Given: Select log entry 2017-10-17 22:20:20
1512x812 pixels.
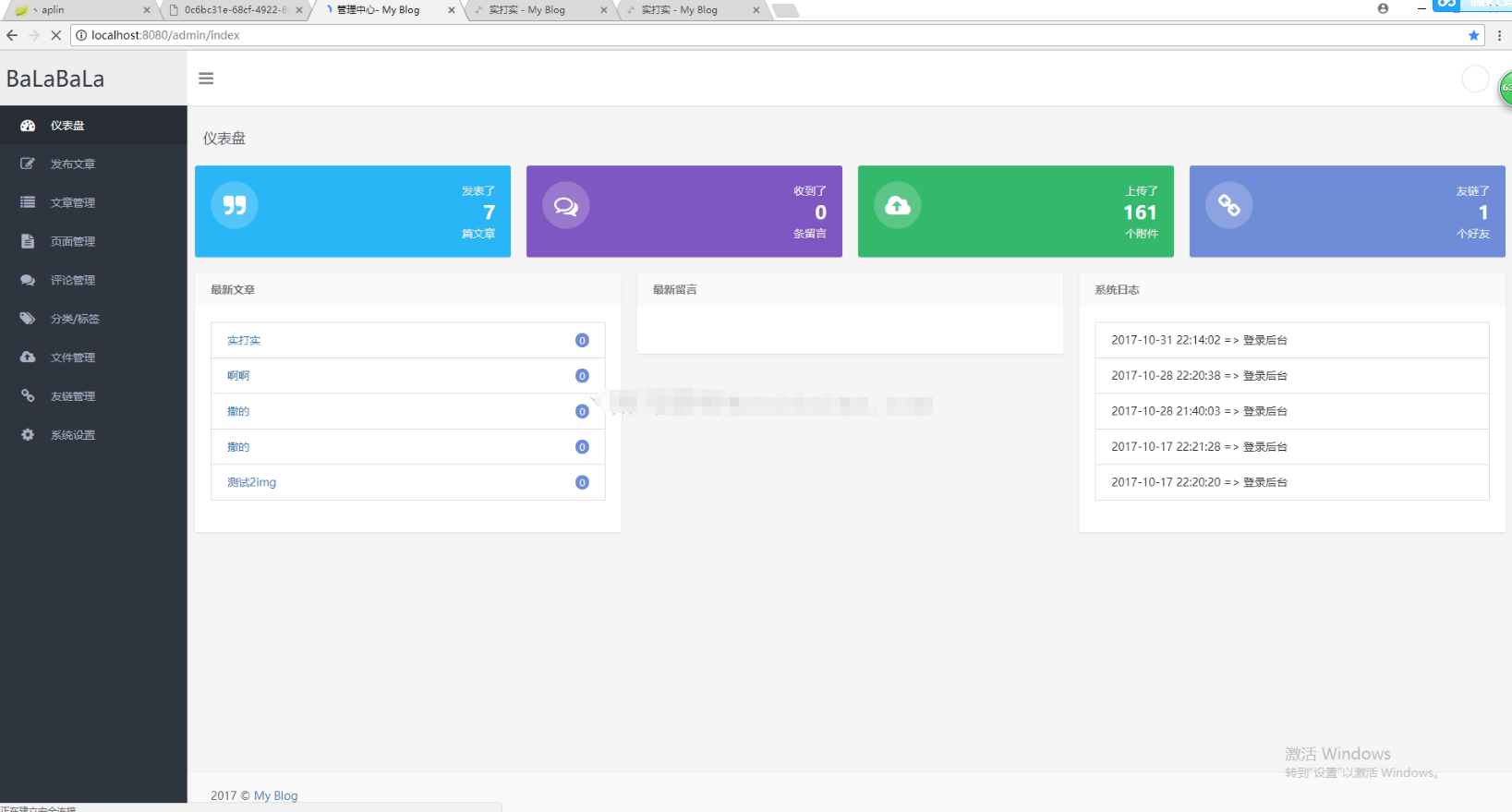Looking at the screenshot, I should pos(1292,482).
